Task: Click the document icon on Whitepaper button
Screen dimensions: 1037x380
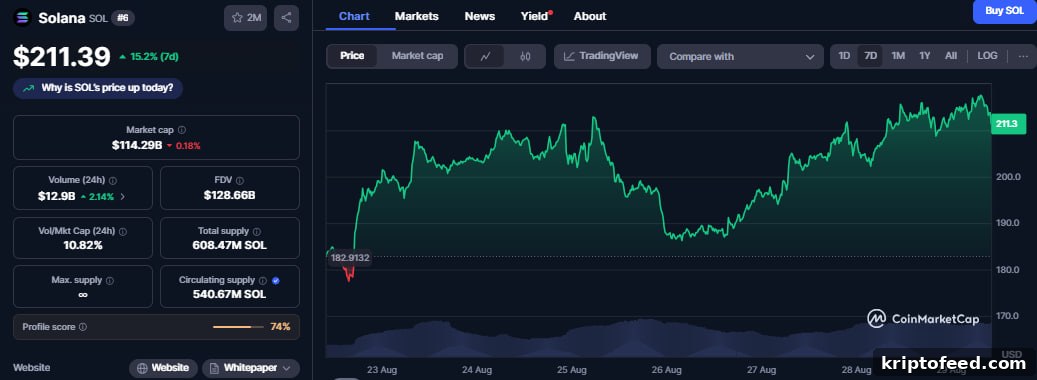Action: pos(215,367)
